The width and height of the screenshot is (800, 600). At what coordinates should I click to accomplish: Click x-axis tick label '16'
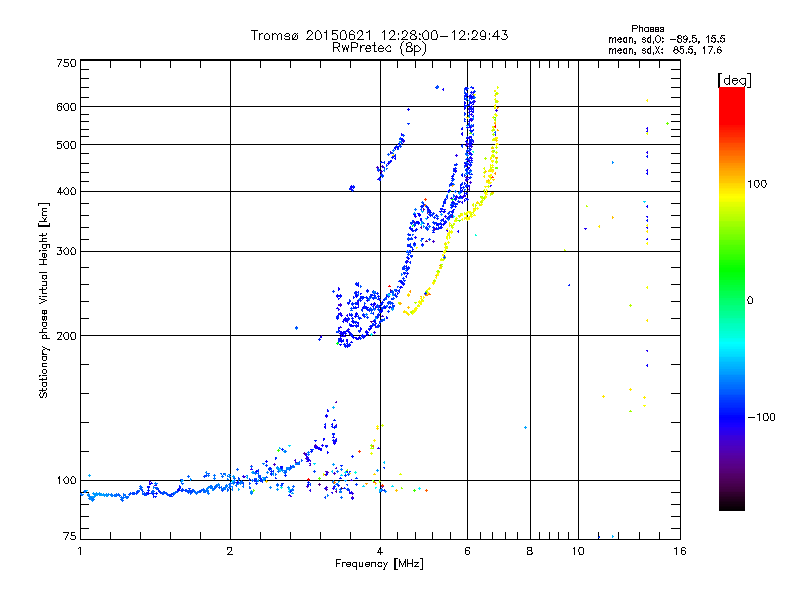(680, 551)
